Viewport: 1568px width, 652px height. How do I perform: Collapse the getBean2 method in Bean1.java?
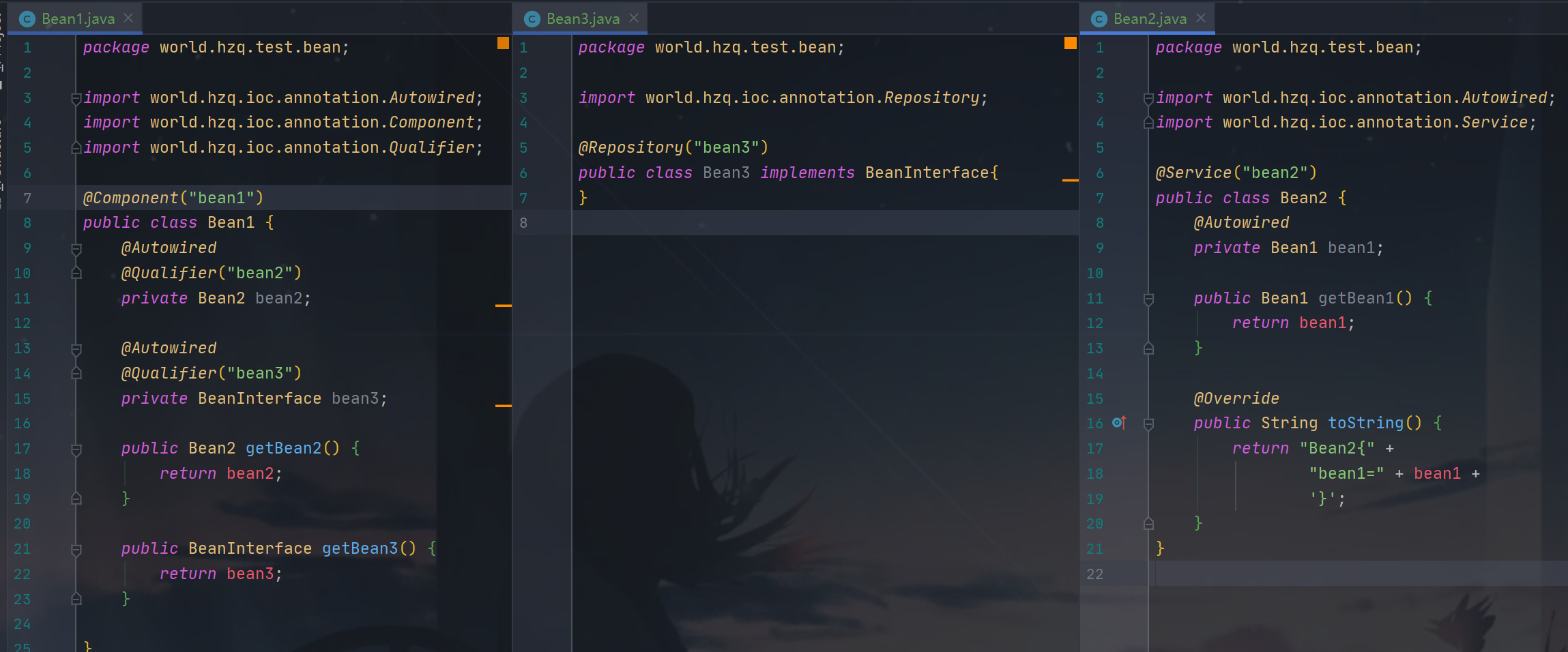pyautogui.click(x=75, y=448)
